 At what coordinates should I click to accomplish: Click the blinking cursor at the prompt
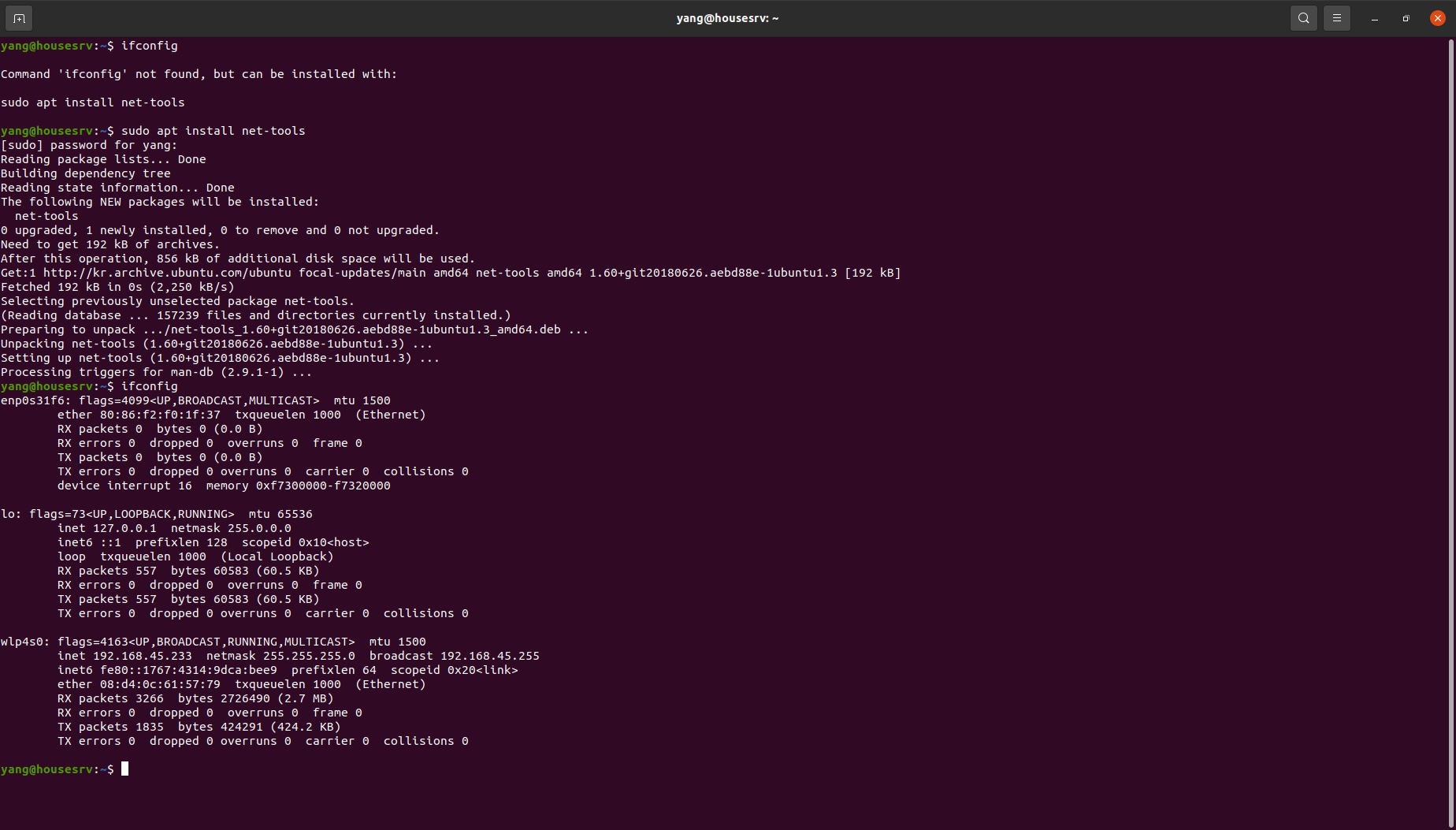pos(125,769)
